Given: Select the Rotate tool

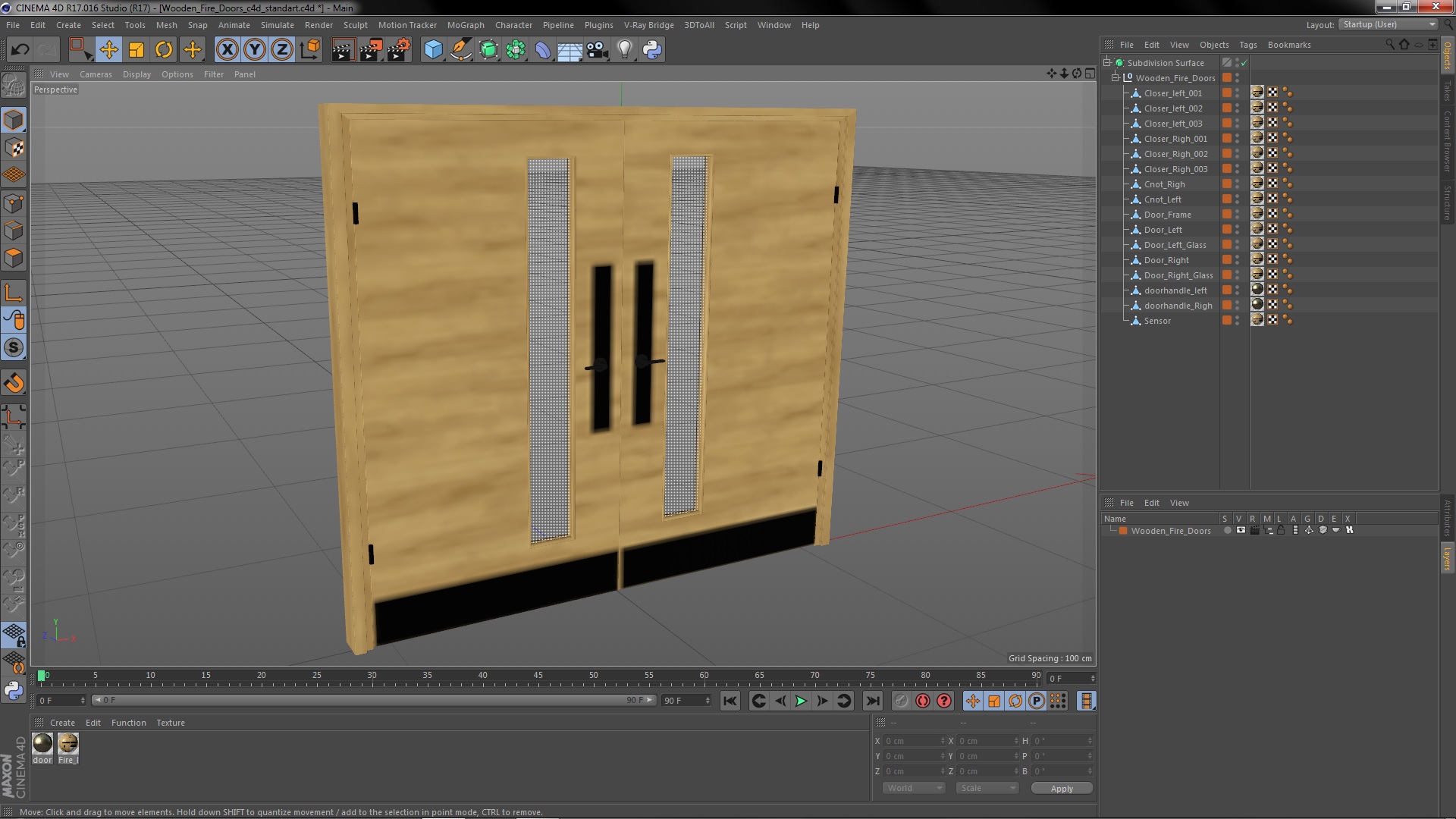Looking at the screenshot, I should click(164, 50).
